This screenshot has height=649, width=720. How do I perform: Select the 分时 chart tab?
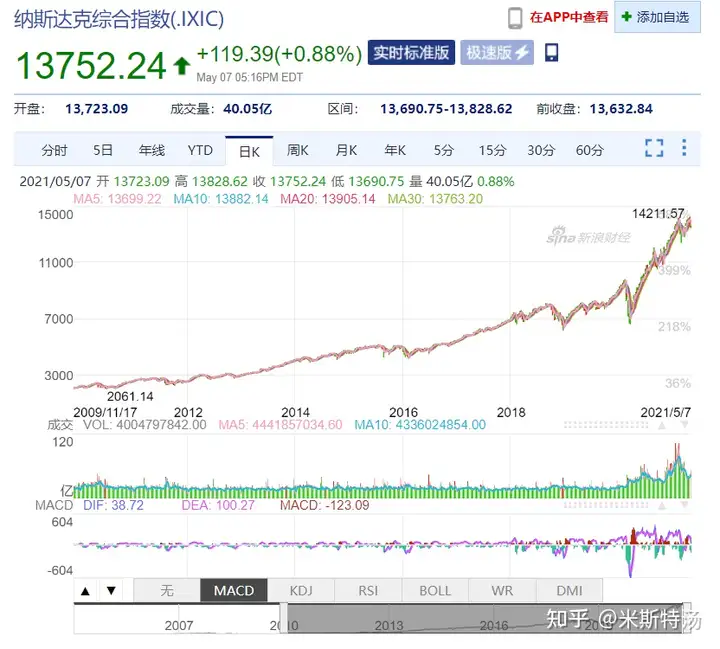[x=54, y=150]
